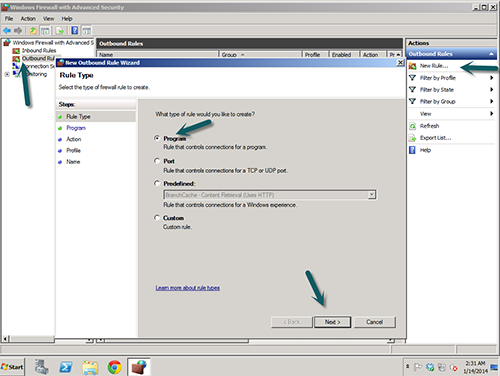Image resolution: width=500 pixels, height=376 pixels.
Task: Open the View menu
Action: coord(49,19)
